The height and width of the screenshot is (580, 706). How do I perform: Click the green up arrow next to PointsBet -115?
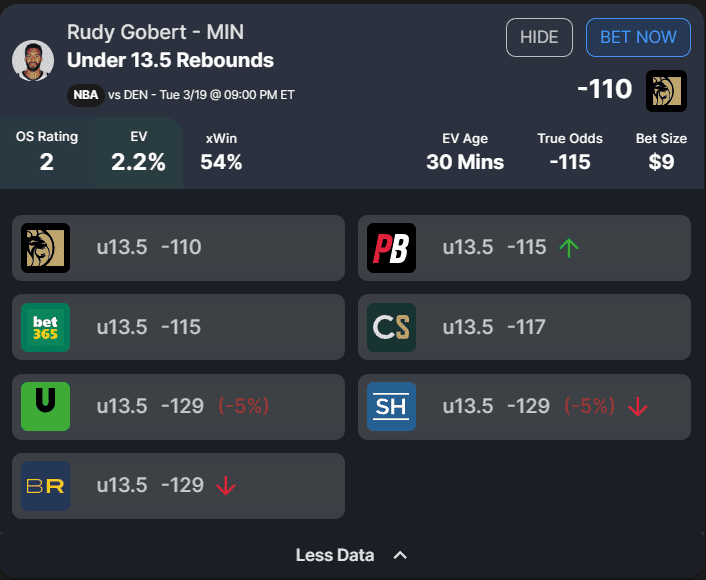tap(569, 248)
